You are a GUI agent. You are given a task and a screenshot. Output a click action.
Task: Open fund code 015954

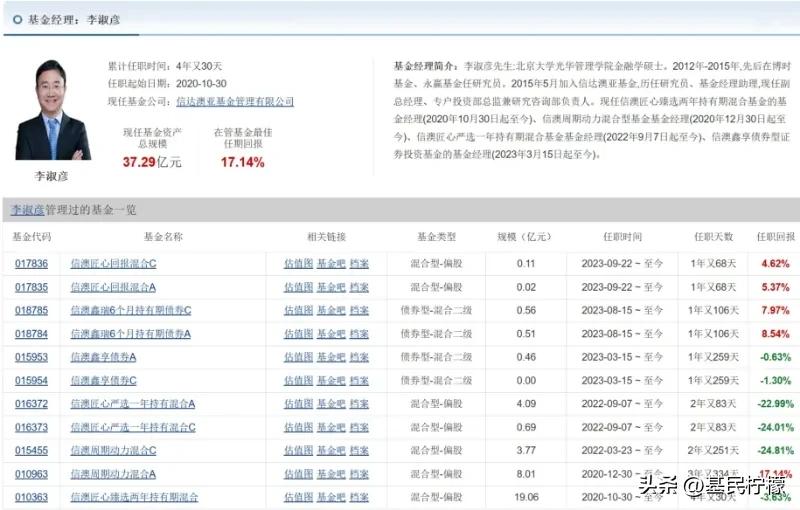coord(31,380)
